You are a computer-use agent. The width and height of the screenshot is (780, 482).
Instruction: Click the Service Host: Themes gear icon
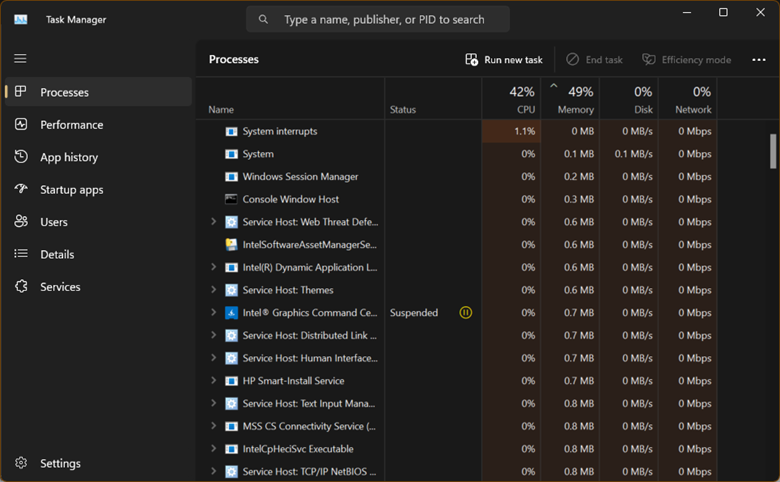231,290
